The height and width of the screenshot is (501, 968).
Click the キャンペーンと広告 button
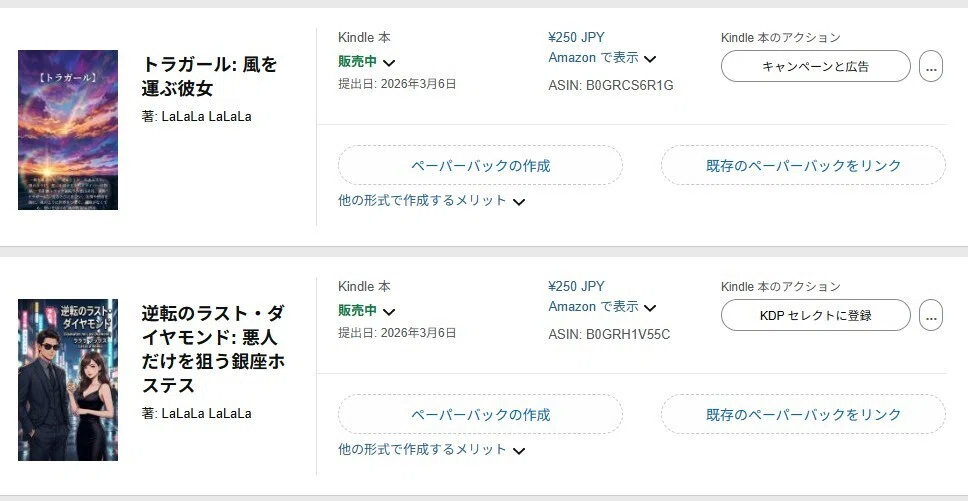point(816,66)
